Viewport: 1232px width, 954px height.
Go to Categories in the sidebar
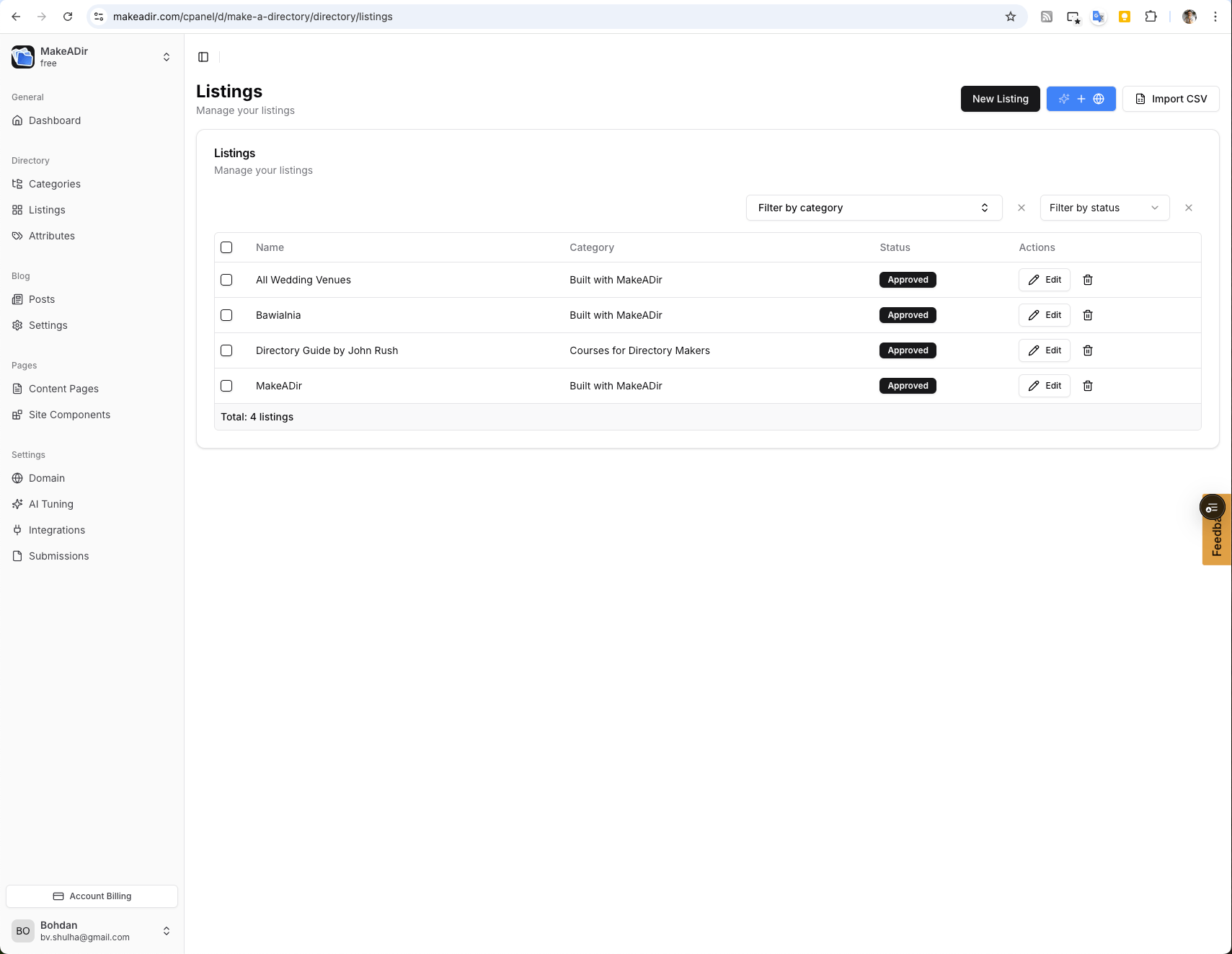(55, 184)
